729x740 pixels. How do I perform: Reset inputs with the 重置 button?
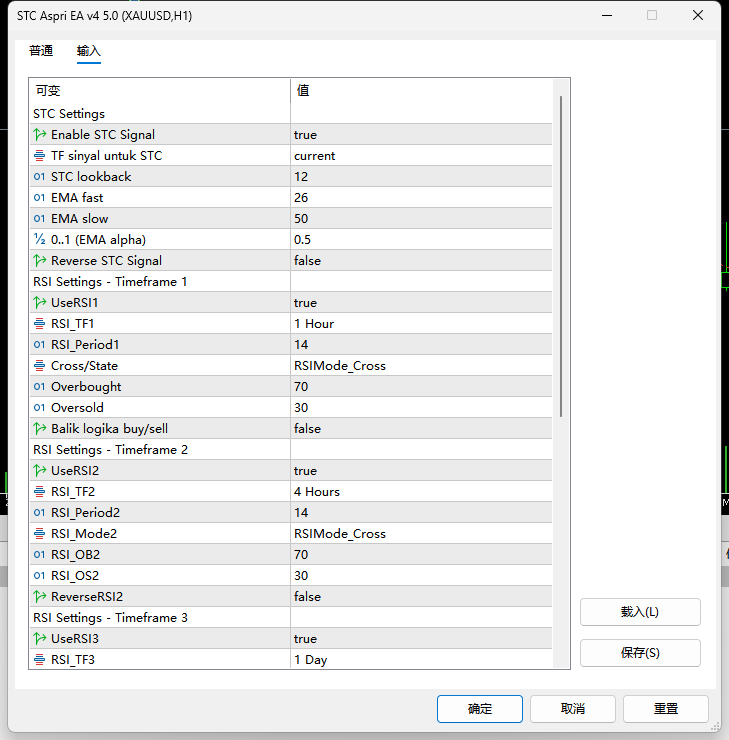665,709
